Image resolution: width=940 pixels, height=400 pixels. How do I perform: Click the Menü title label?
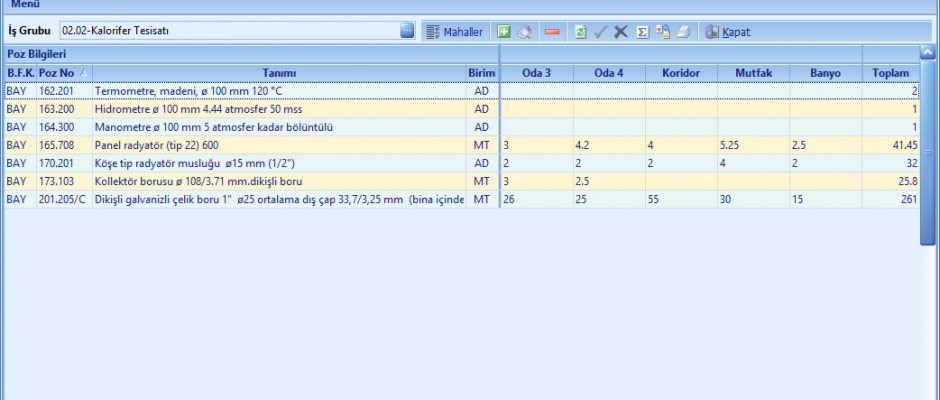26,4
